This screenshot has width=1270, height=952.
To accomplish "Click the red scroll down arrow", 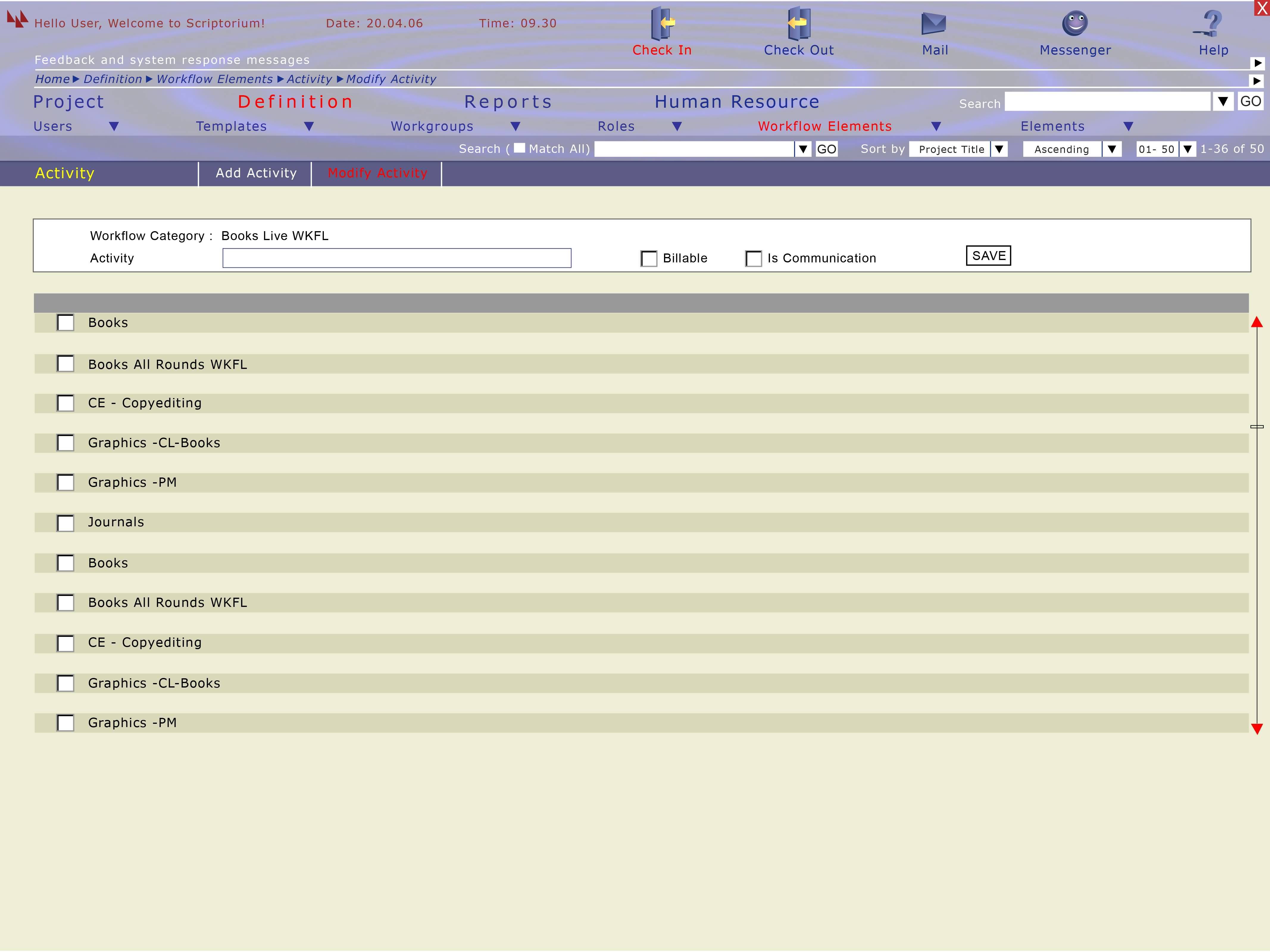I will [1257, 729].
